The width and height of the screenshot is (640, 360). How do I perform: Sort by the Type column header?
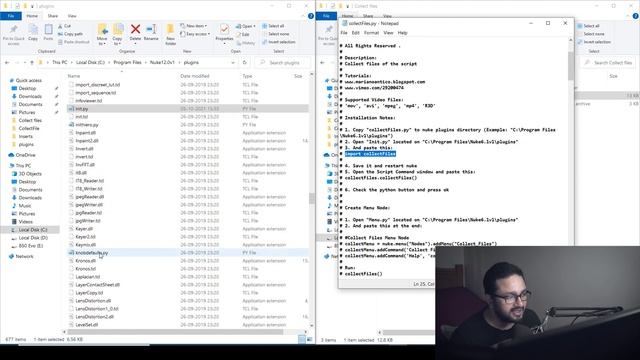(247, 76)
